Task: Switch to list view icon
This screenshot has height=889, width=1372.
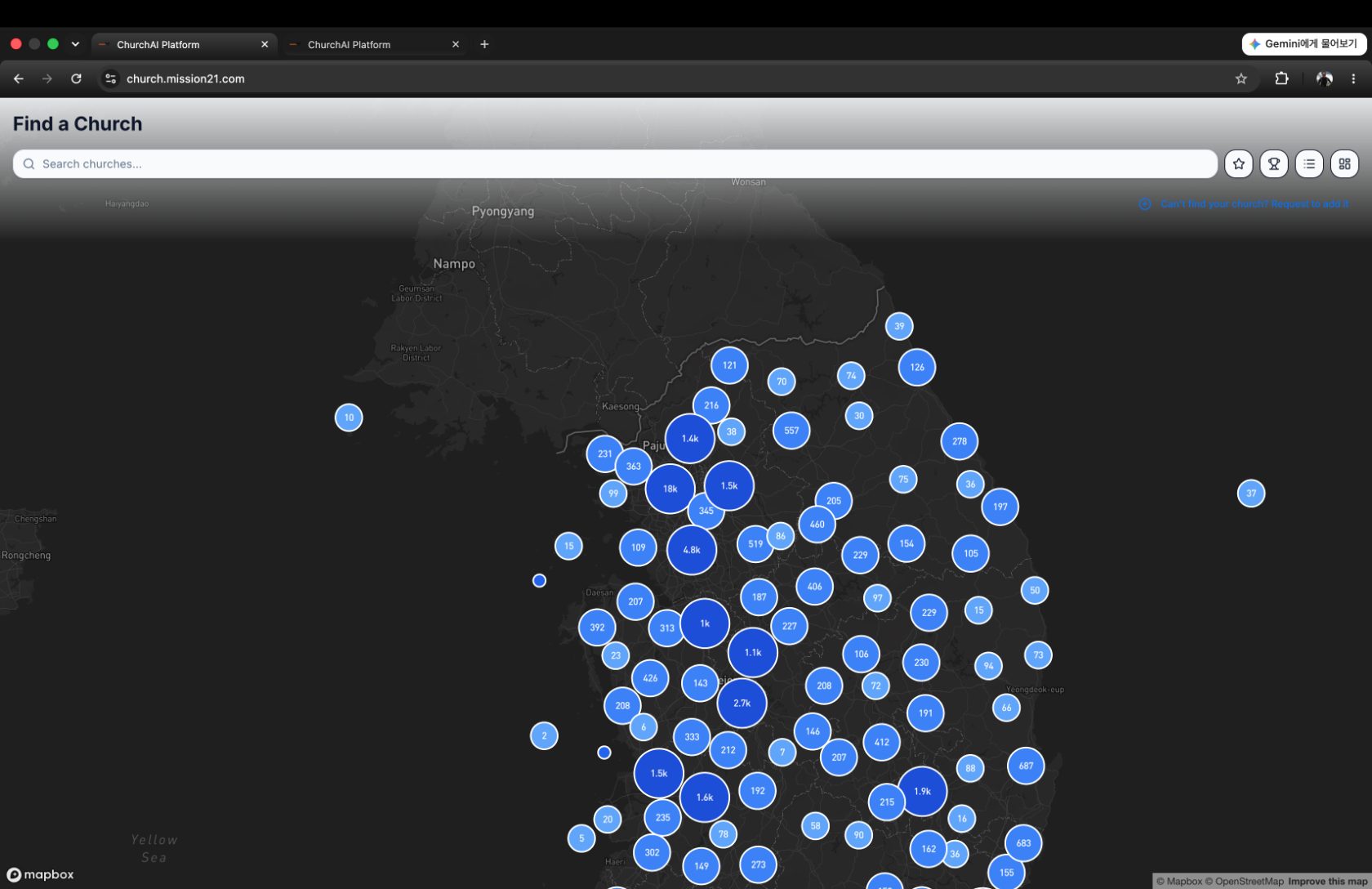Action: tap(1309, 164)
